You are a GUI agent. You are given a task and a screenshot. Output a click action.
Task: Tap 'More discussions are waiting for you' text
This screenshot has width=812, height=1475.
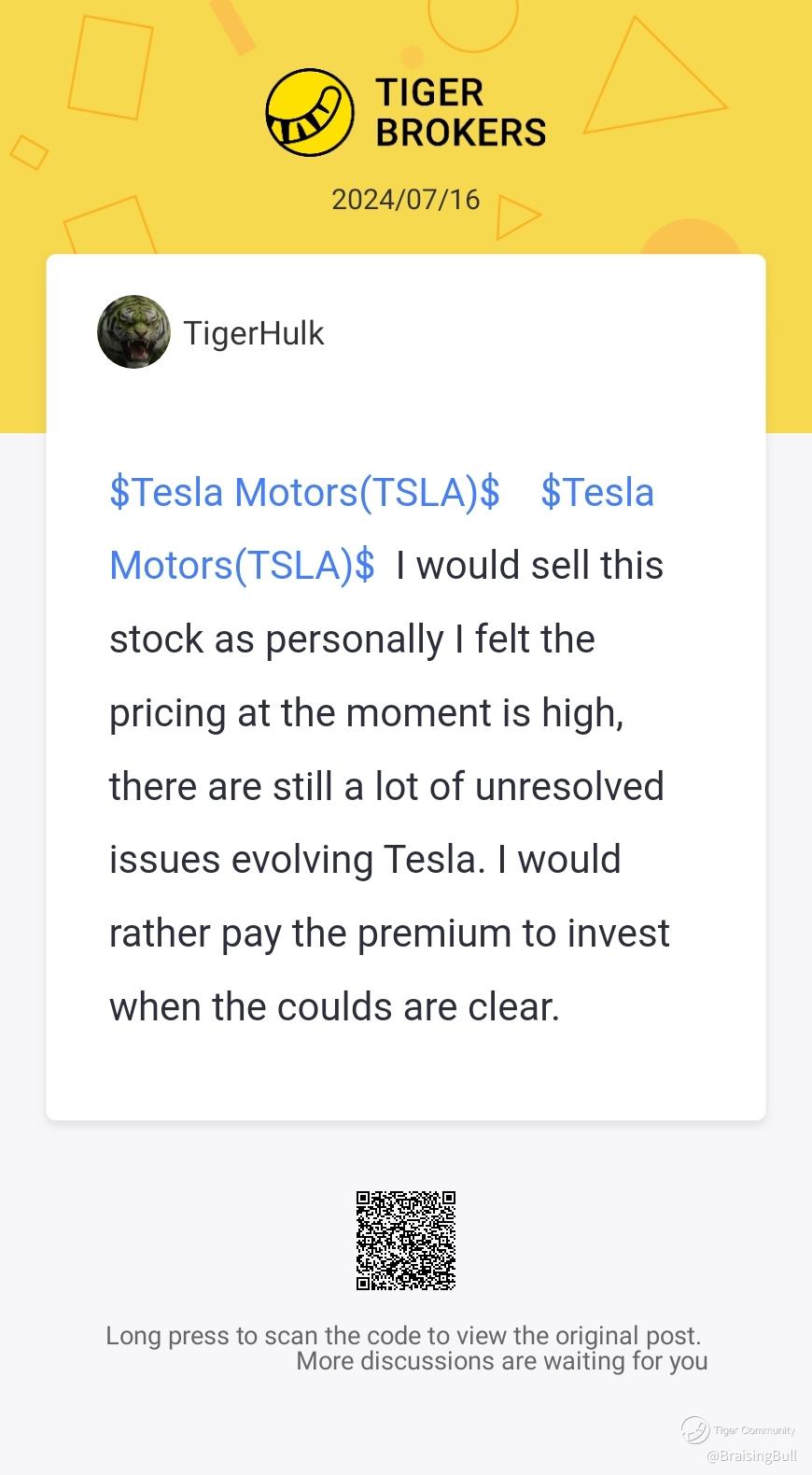[502, 1361]
